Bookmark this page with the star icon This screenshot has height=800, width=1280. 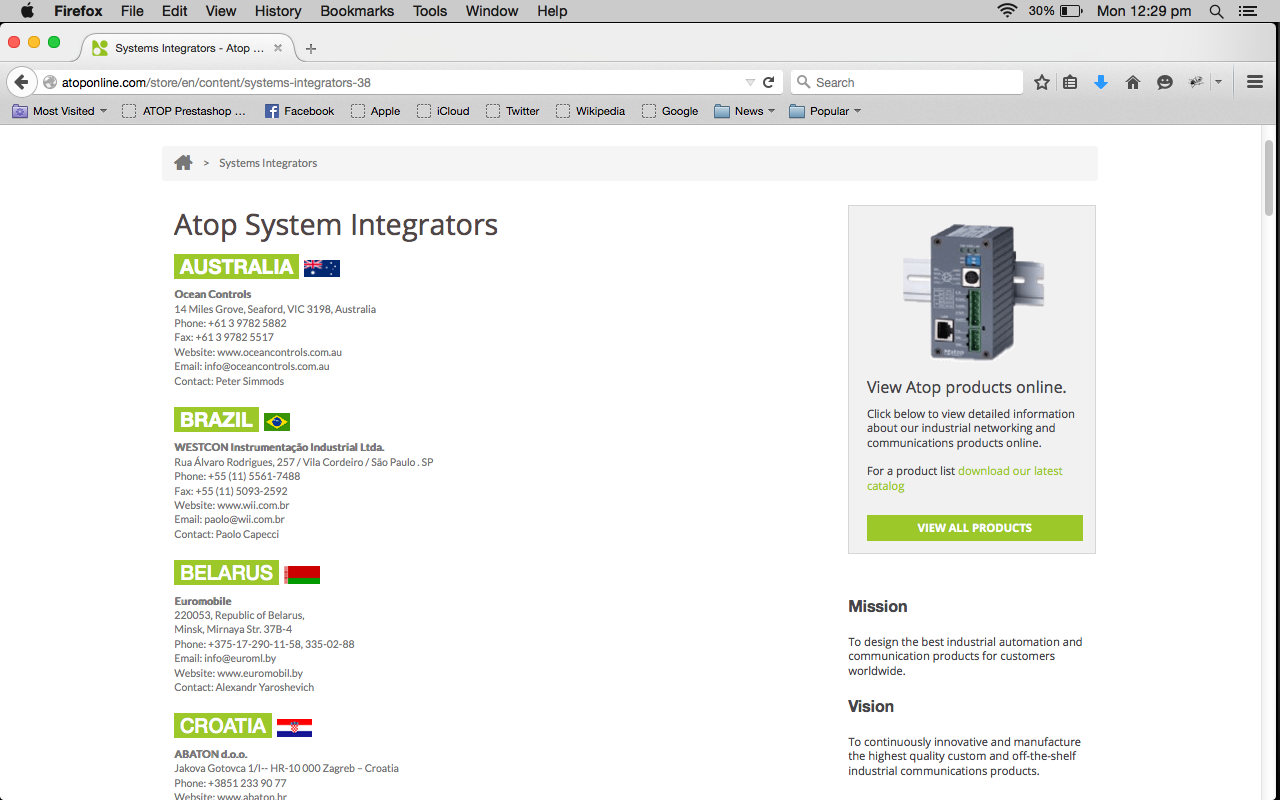[x=1042, y=82]
